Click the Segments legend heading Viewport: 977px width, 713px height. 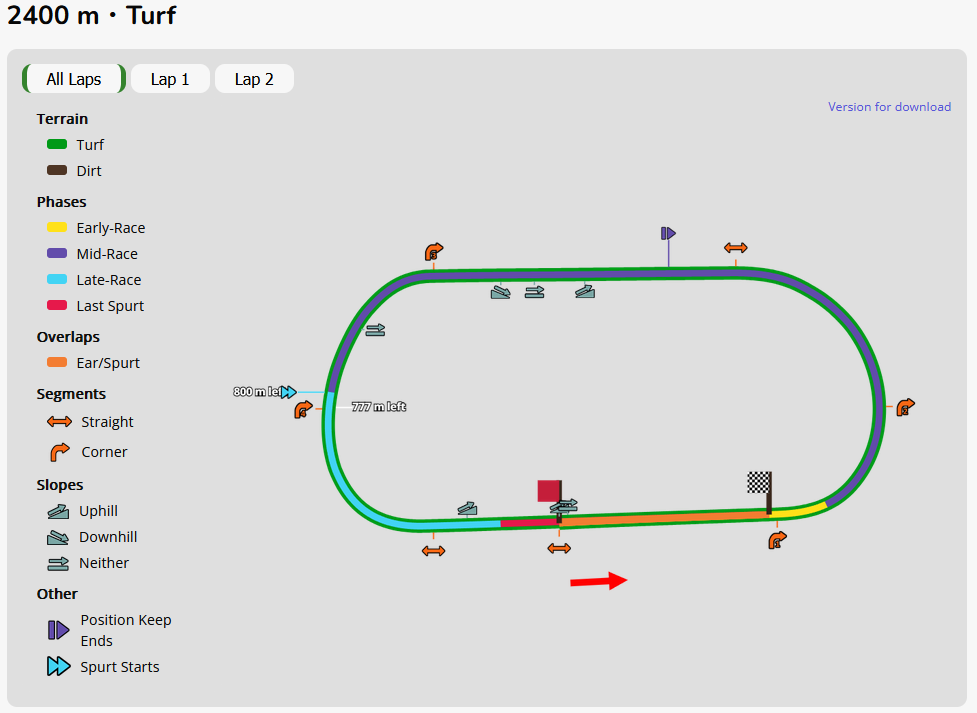[x=71, y=394]
